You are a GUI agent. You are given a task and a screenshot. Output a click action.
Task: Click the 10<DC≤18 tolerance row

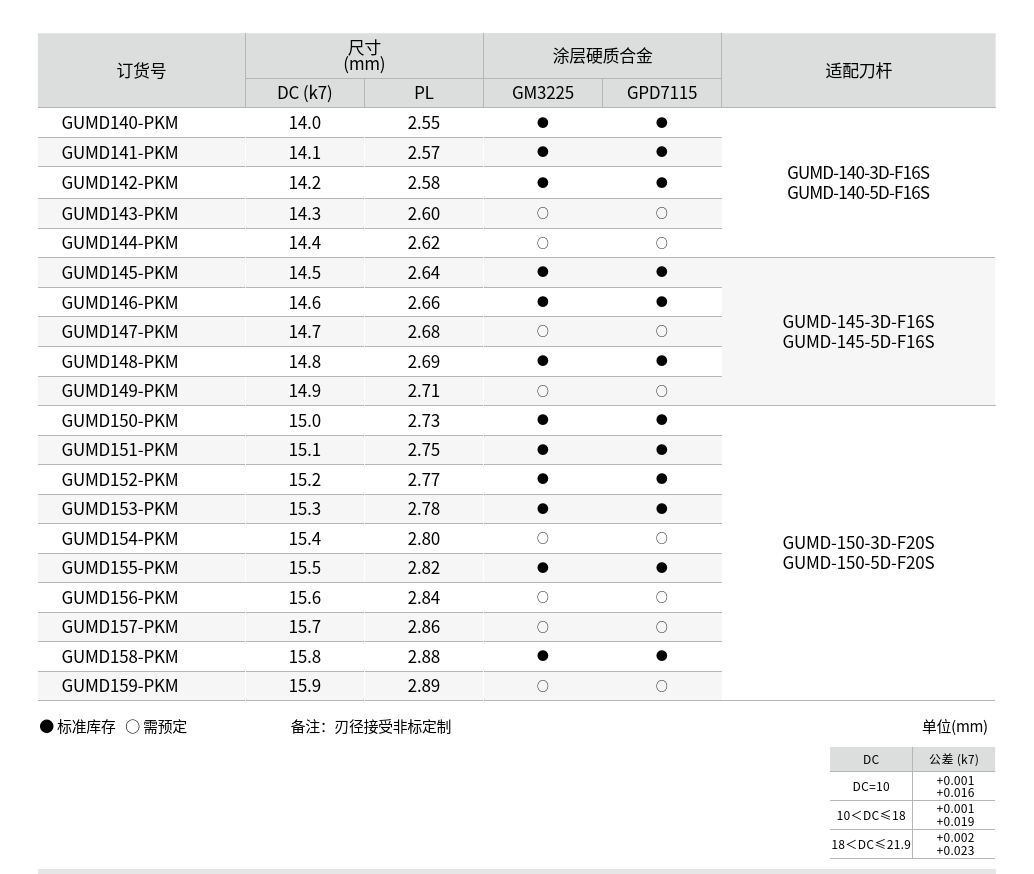coord(871,815)
